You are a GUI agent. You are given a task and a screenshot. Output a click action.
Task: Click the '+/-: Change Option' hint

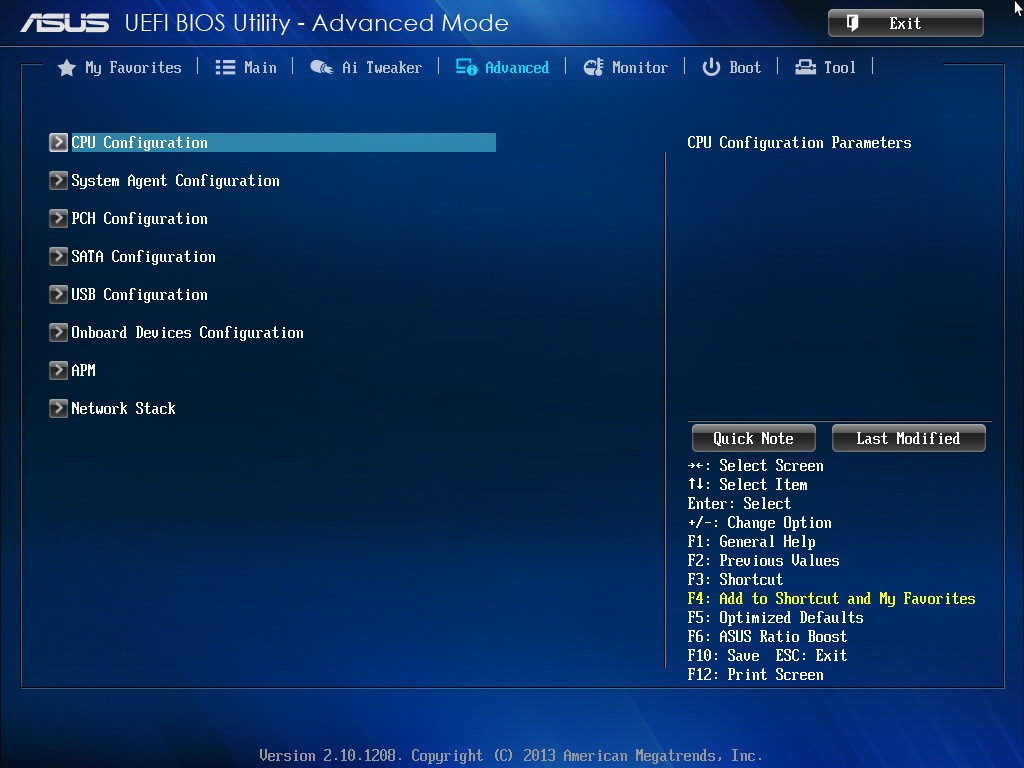point(760,522)
